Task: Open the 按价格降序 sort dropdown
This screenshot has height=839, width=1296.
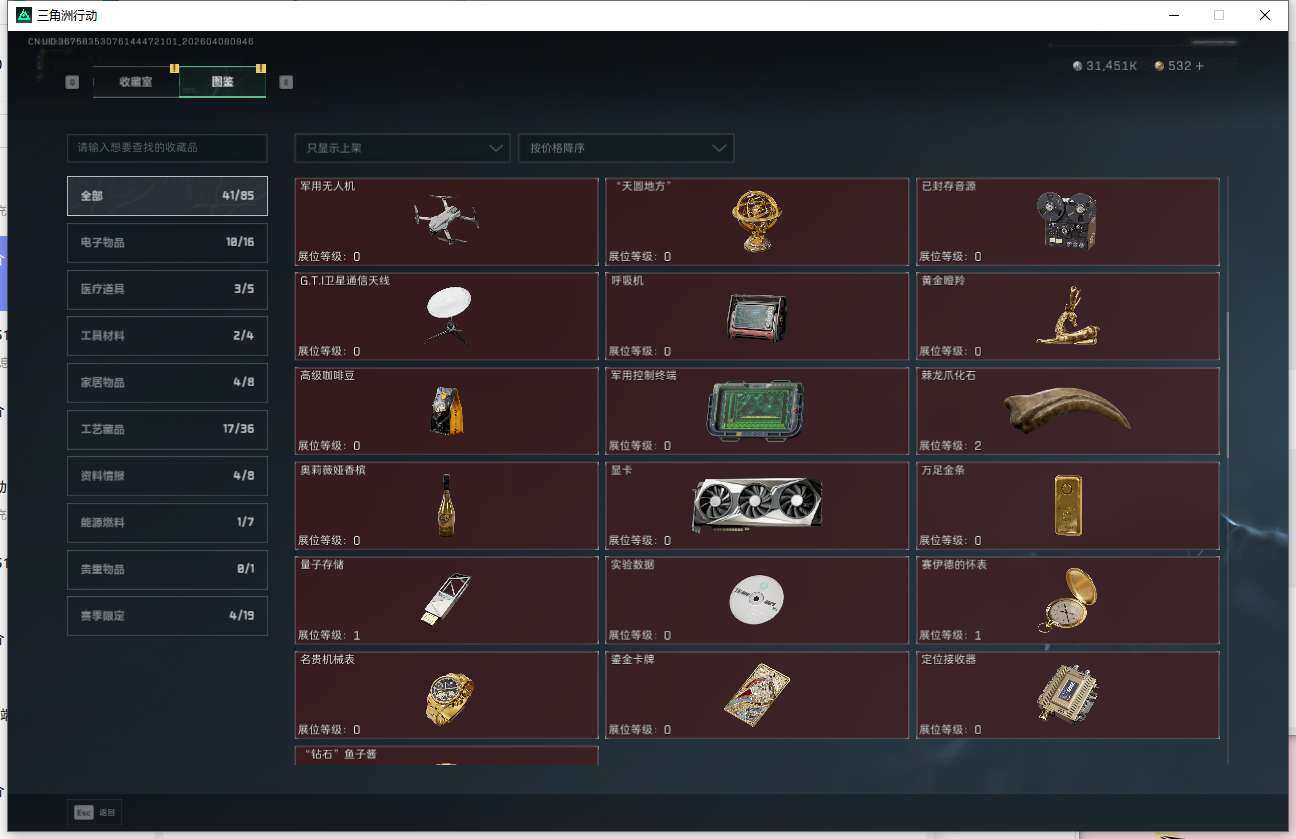Action: point(626,148)
